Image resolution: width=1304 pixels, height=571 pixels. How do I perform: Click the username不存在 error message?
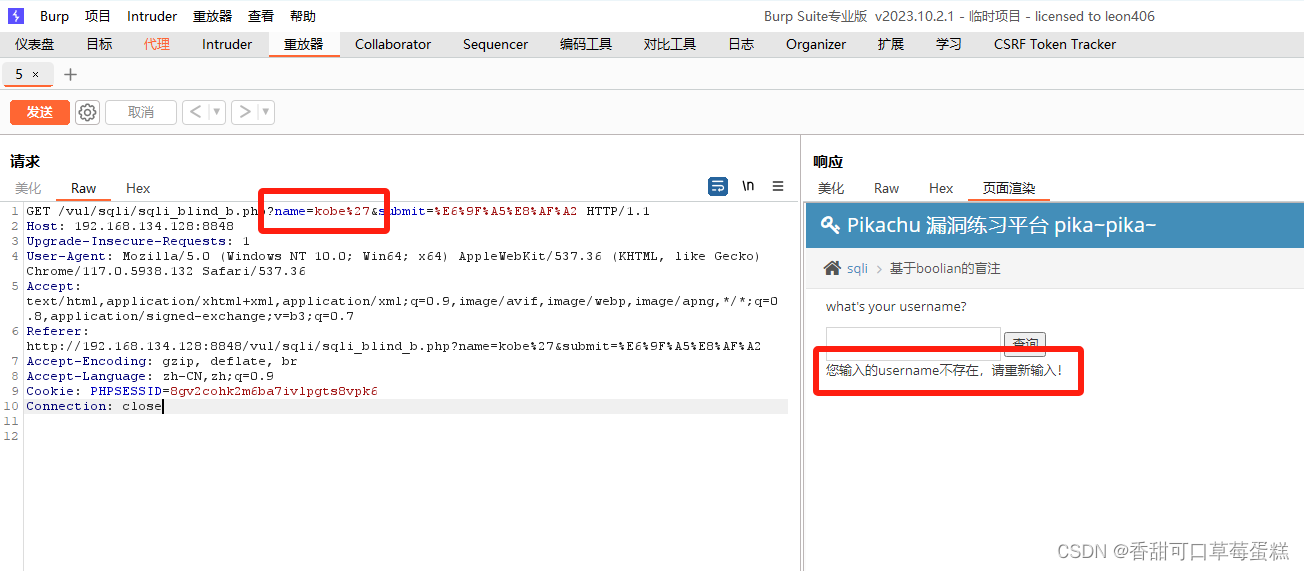(944, 370)
